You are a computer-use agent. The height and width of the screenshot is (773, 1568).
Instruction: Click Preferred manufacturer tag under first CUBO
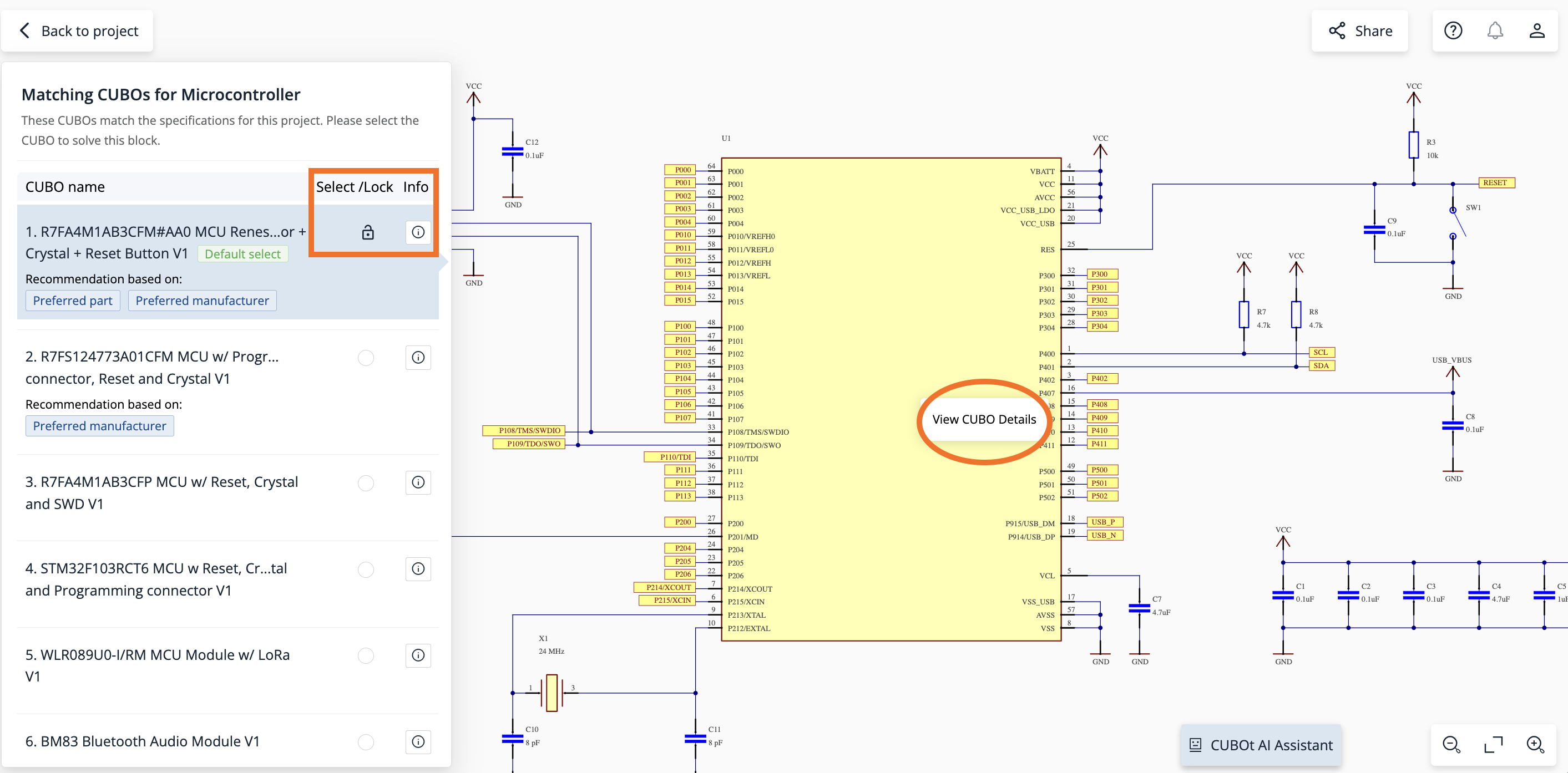(x=202, y=301)
